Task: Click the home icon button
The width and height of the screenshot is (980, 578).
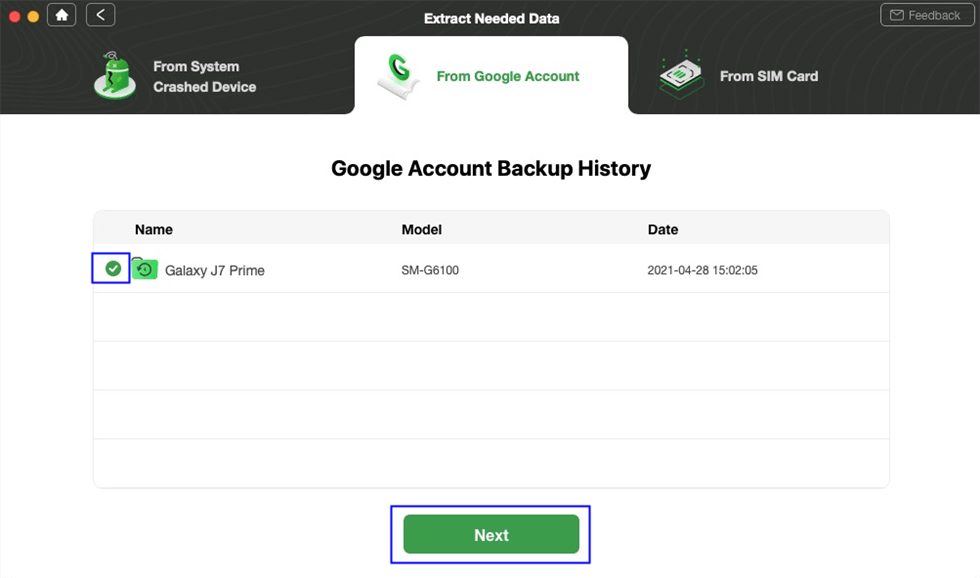Action: point(61,15)
